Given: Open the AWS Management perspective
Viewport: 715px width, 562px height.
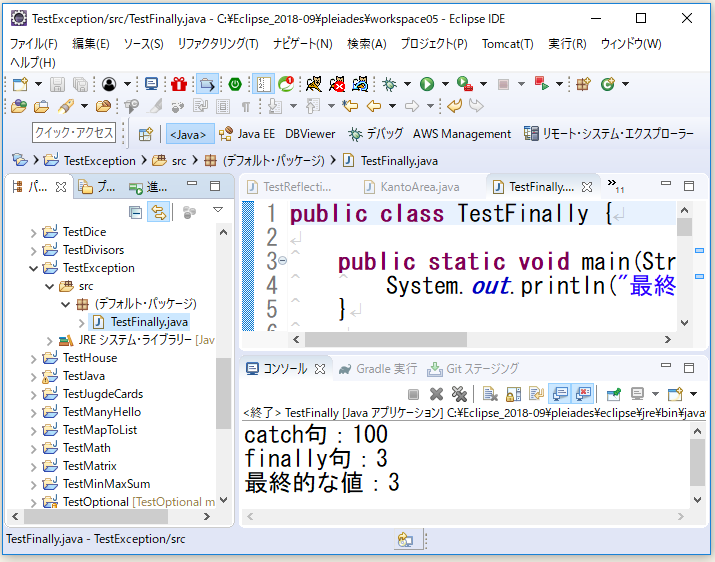Looking at the screenshot, I should point(461,134).
